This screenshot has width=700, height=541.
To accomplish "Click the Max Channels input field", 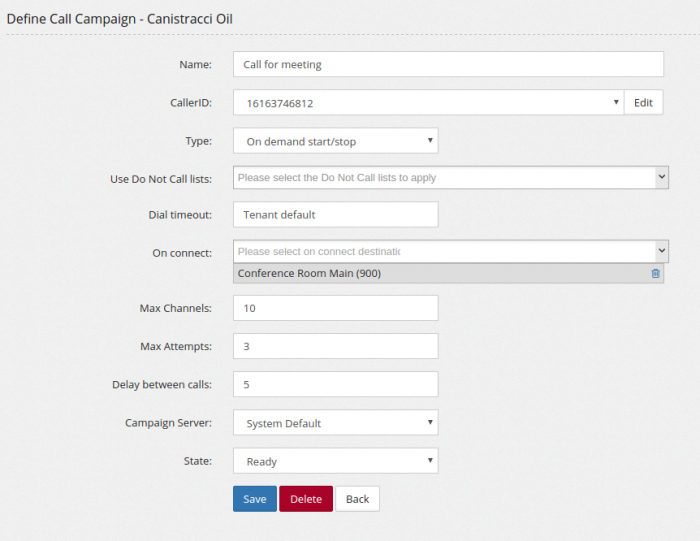I will 335,308.
